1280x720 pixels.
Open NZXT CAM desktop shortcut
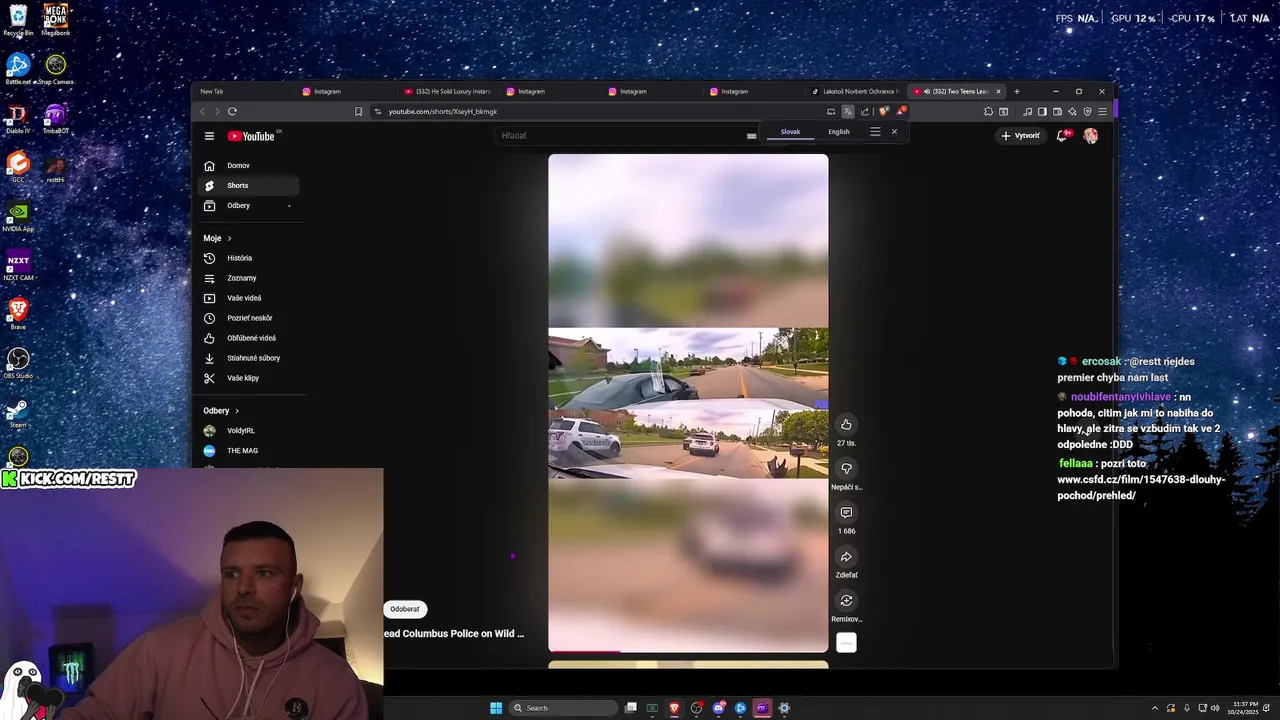18,265
